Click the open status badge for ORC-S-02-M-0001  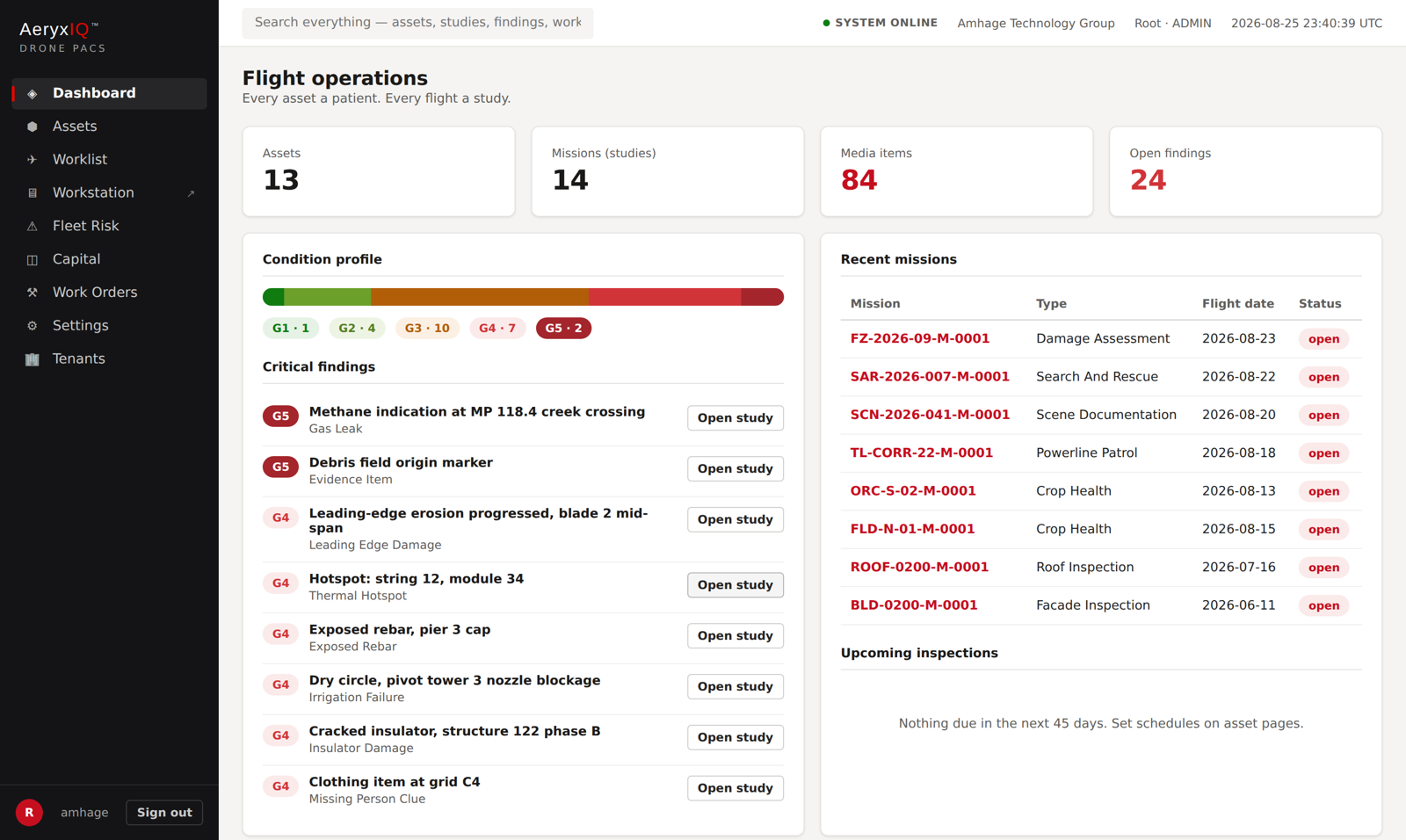(1323, 492)
